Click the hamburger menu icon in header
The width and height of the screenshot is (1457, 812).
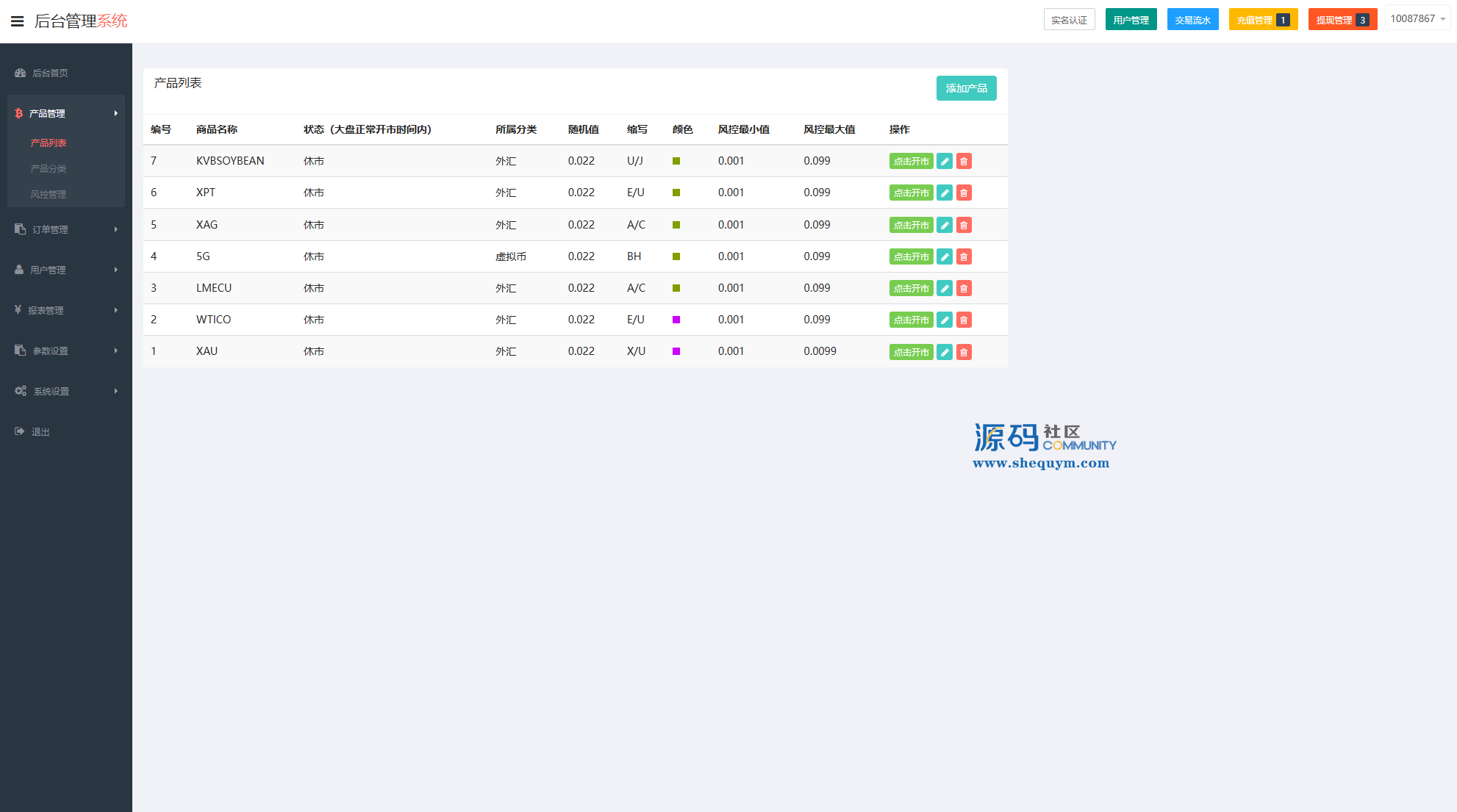point(17,21)
